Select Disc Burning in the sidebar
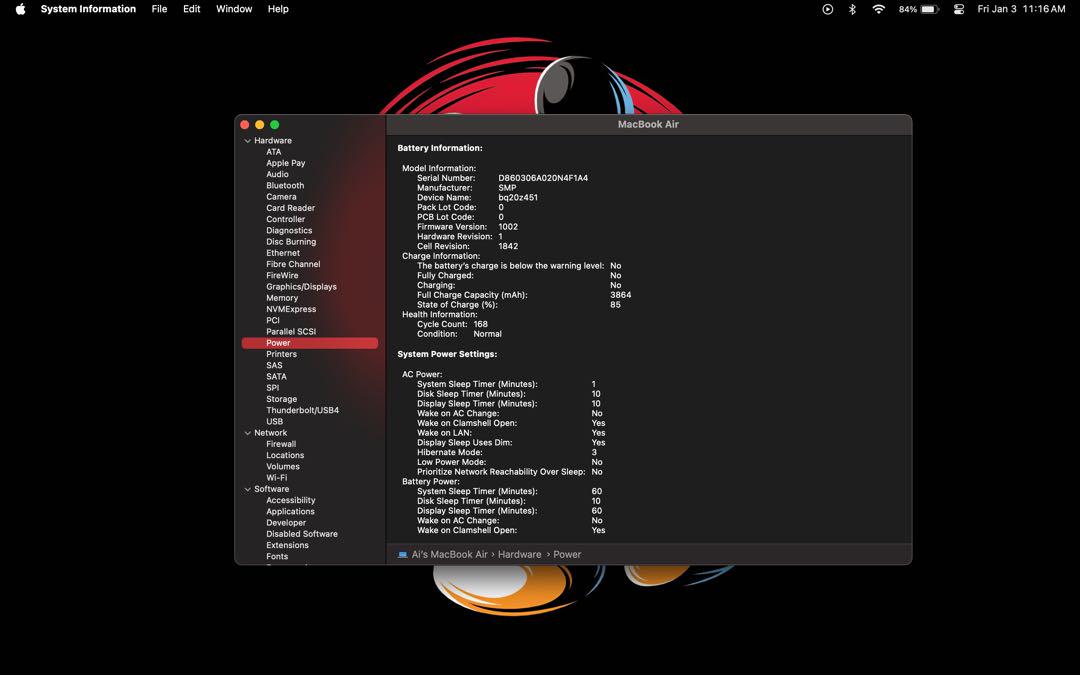 click(x=291, y=242)
